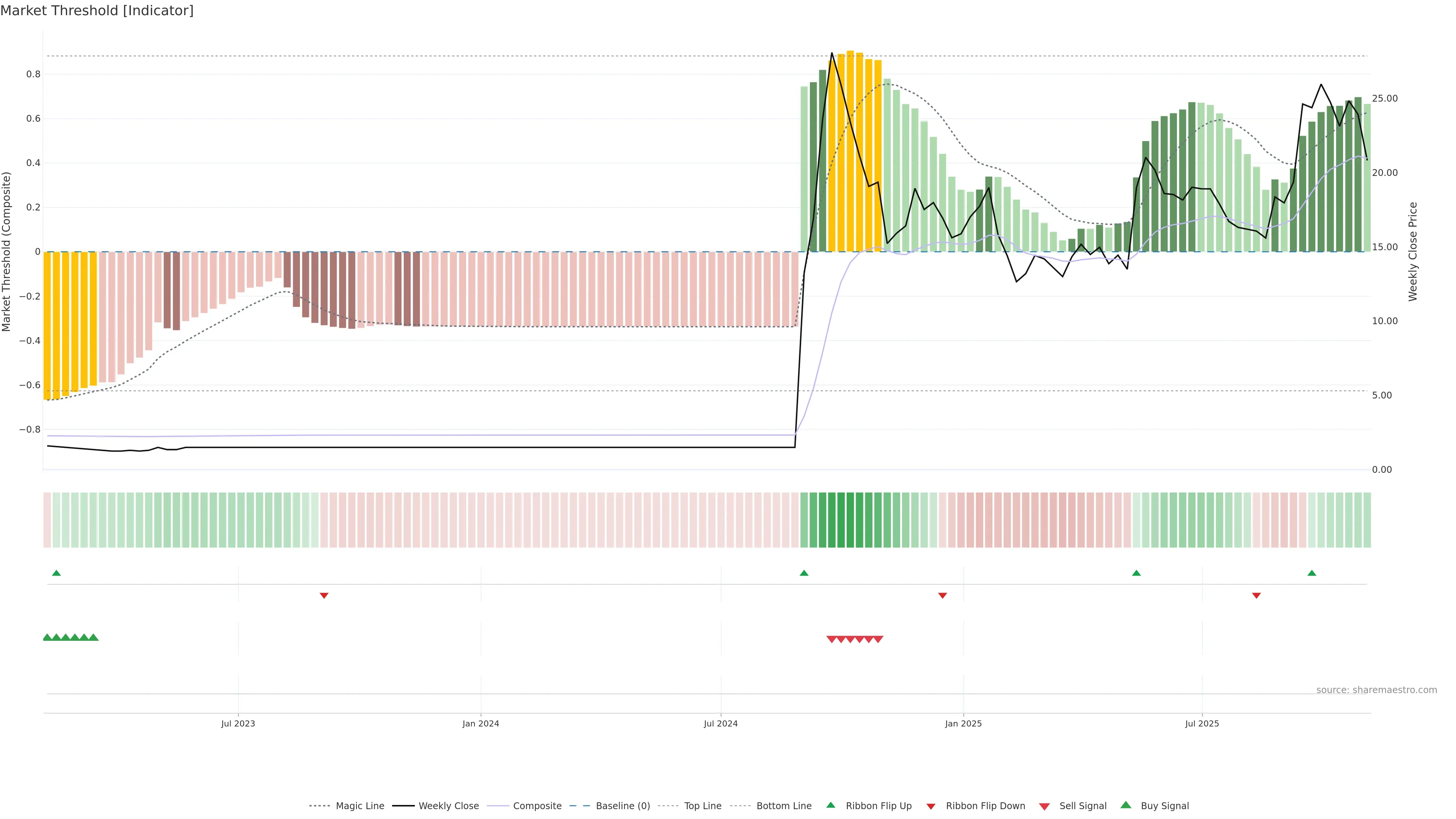Click the source: sharemaestro.com text
This screenshot has width=1456, height=819.
1376,690
